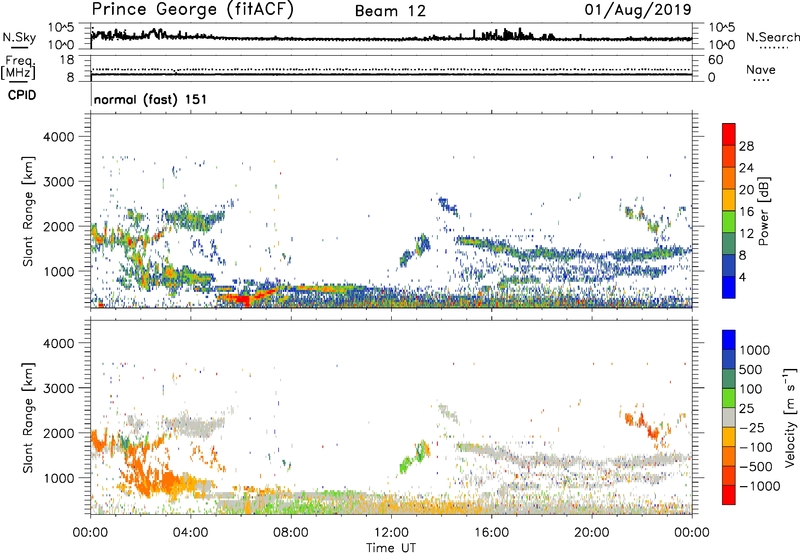Click the 'Slant Range [km]' label of the power panel

pos(28,211)
